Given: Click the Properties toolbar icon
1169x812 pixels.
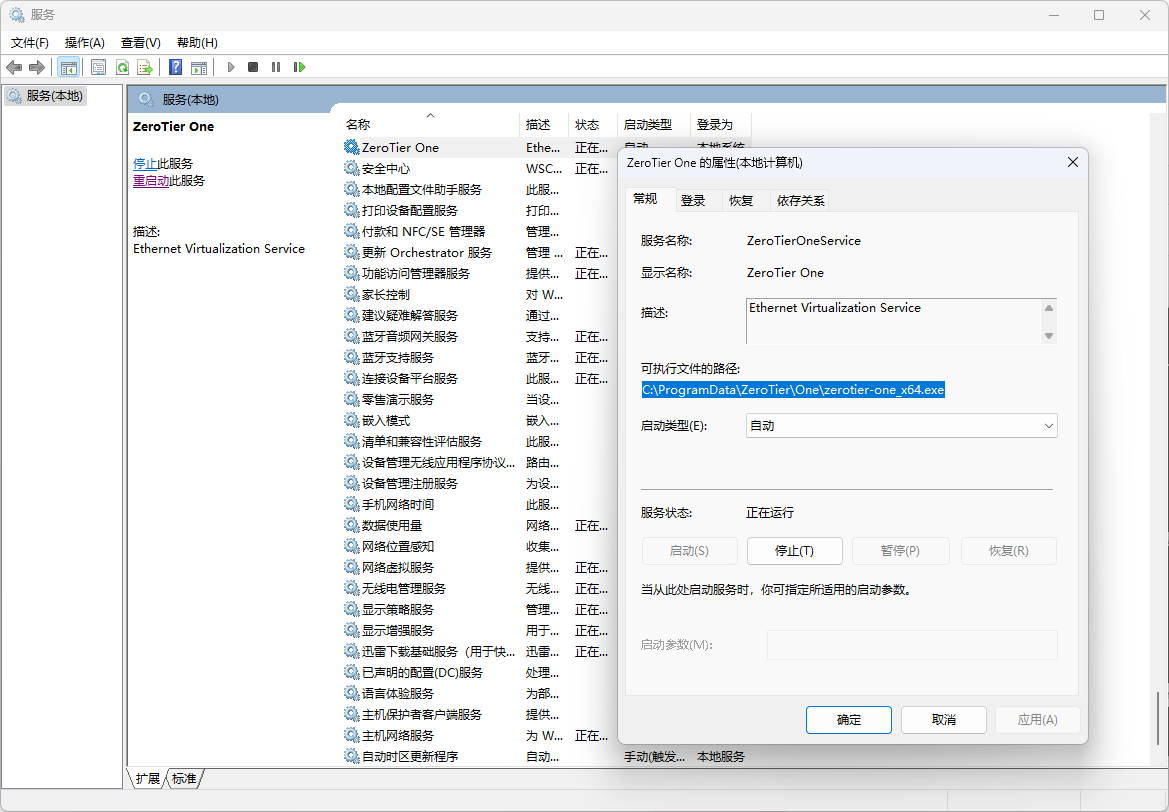Looking at the screenshot, I should (x=98, y=67).
